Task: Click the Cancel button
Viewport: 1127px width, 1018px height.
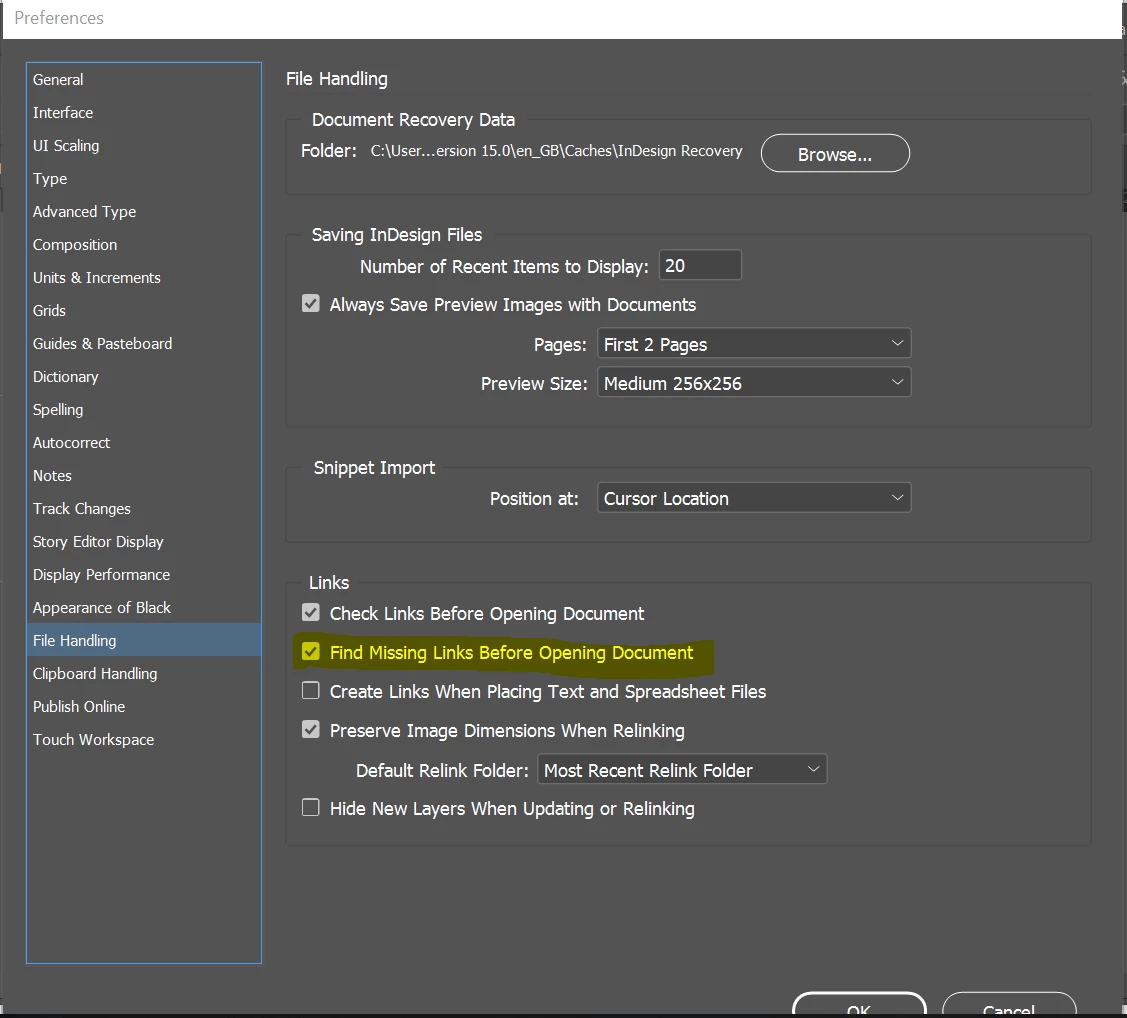Action: (1009, 1006)
